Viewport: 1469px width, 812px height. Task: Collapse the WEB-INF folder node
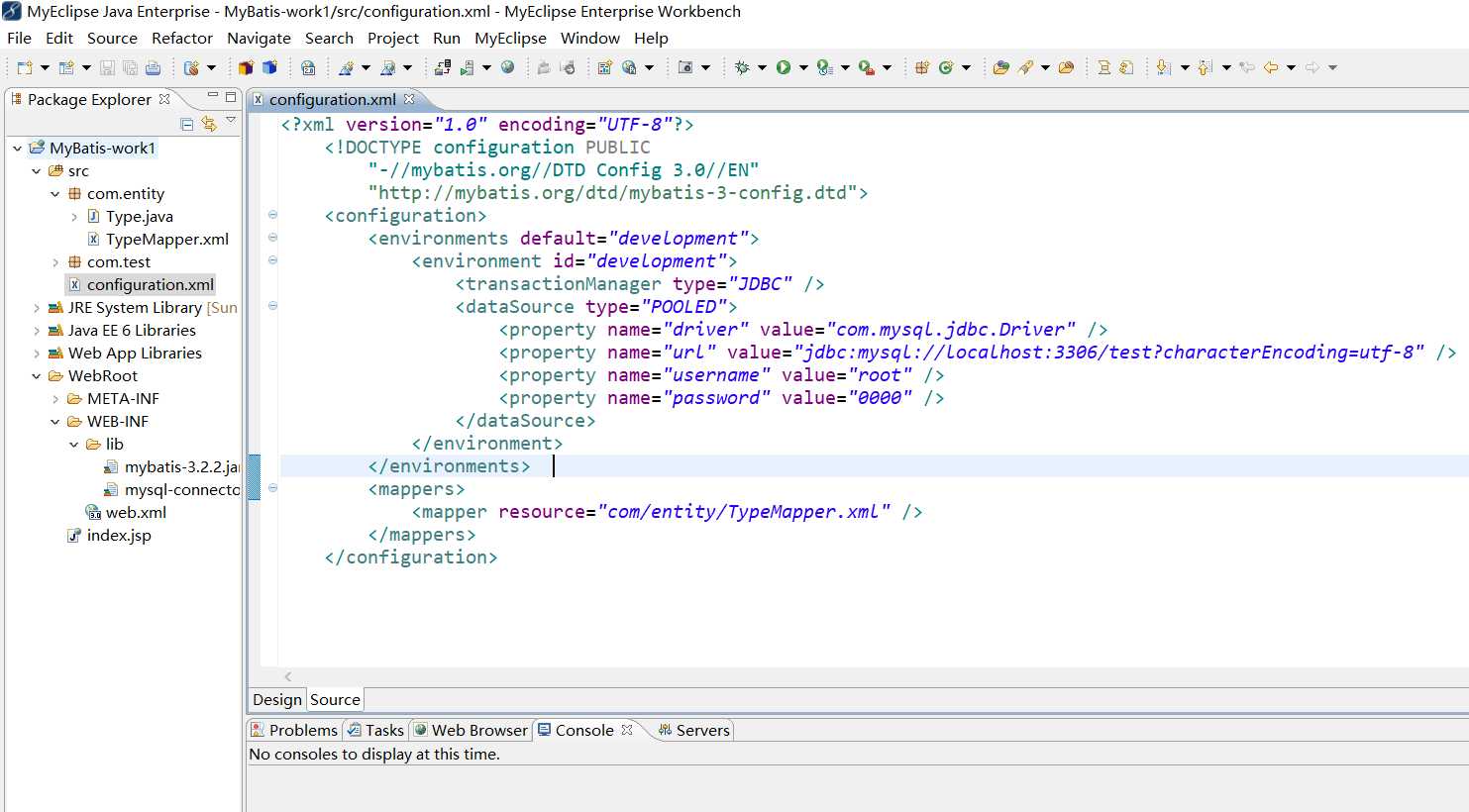click(55, 422)
